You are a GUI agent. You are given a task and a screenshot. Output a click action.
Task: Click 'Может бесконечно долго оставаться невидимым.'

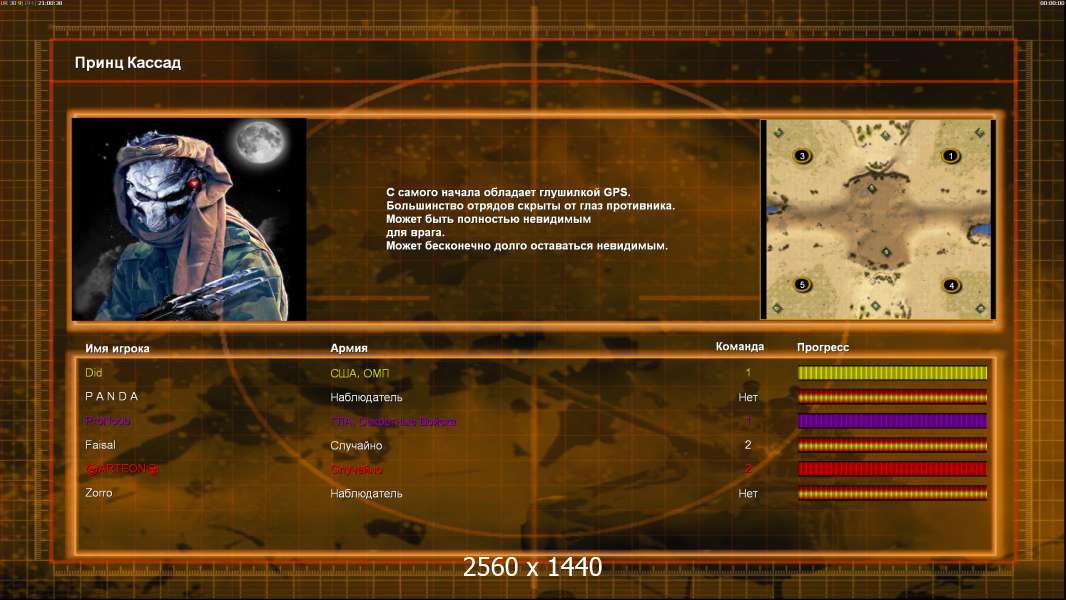526,246
